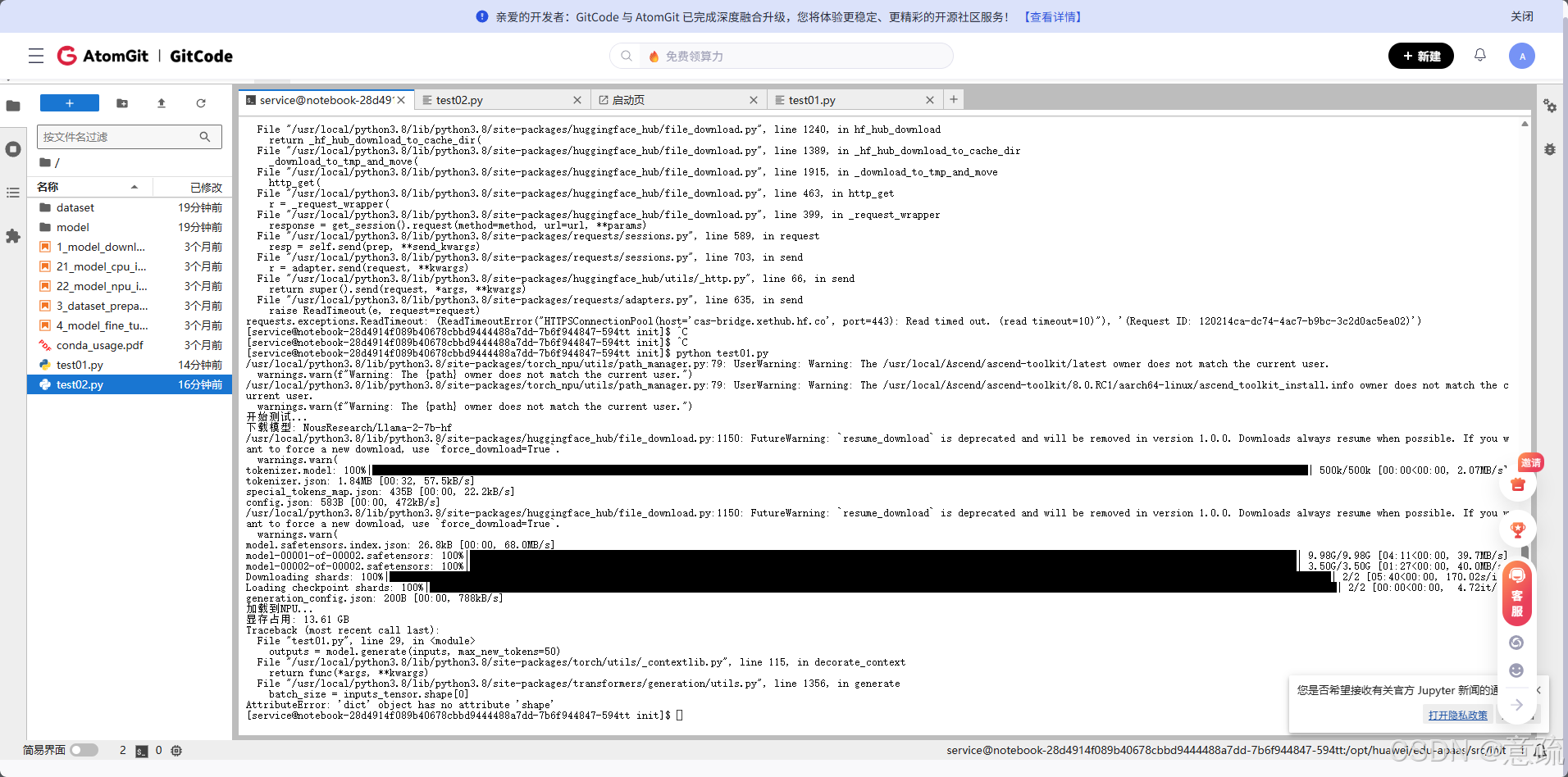Close the 启动页 tab
The image size is (1568, 777).
[x=754, y=100]
